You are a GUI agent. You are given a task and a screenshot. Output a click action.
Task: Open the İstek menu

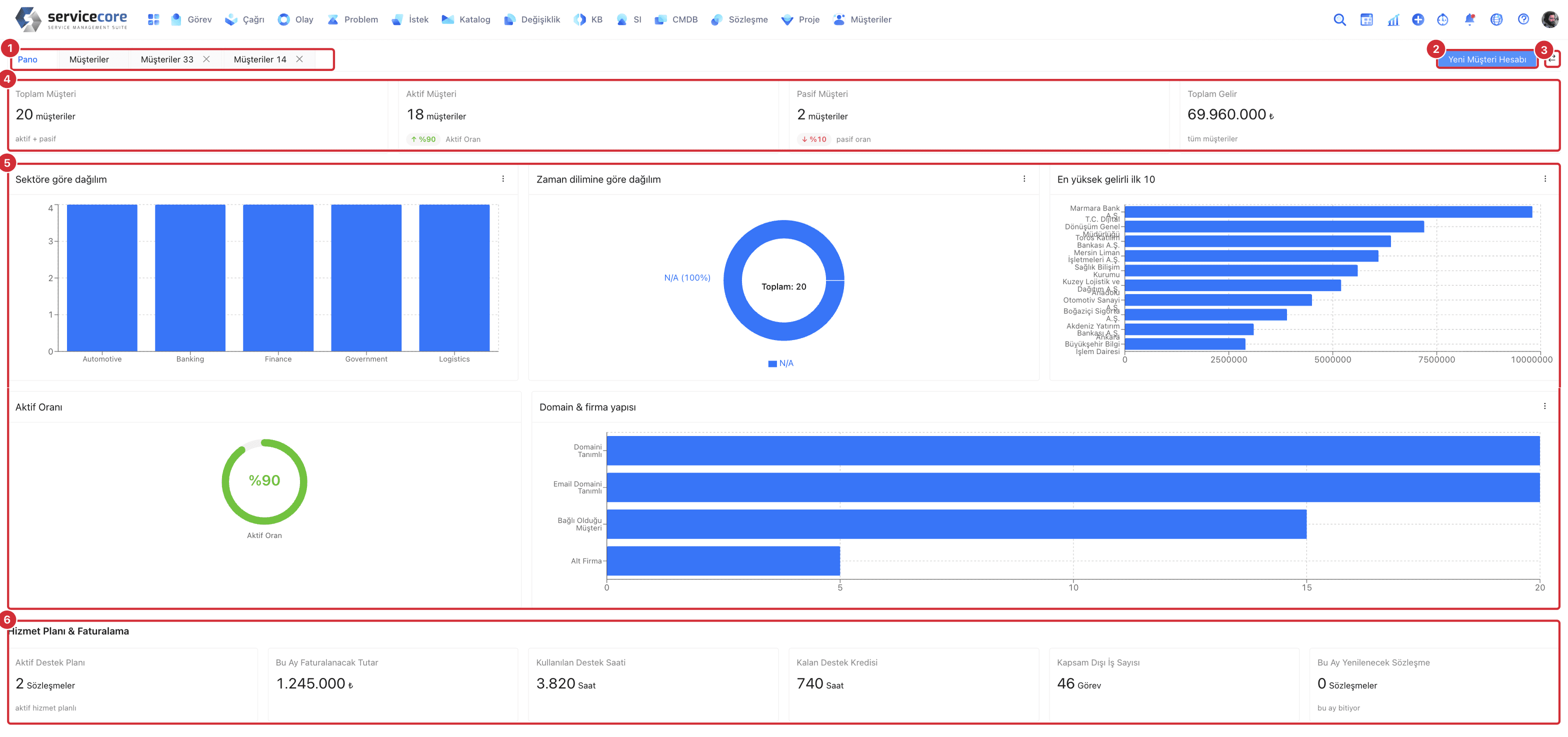point(410,19)
